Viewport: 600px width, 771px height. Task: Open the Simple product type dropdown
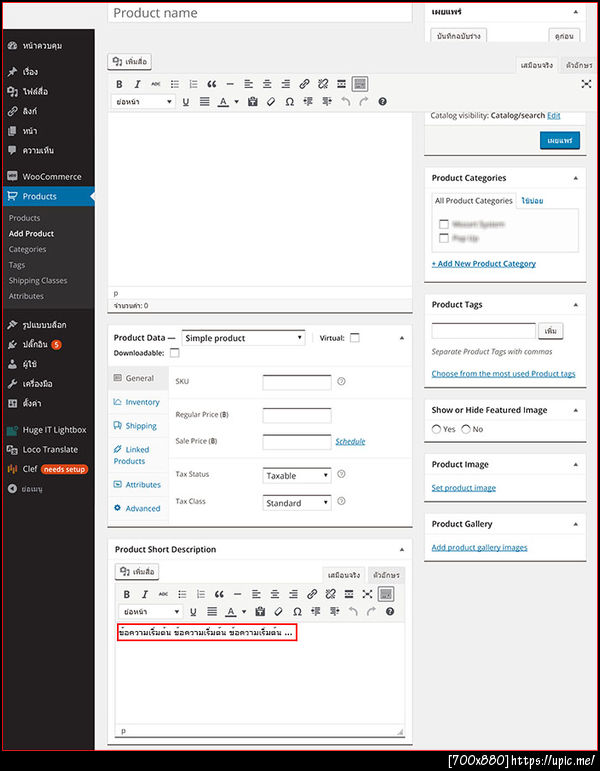(x=243, y=338)
